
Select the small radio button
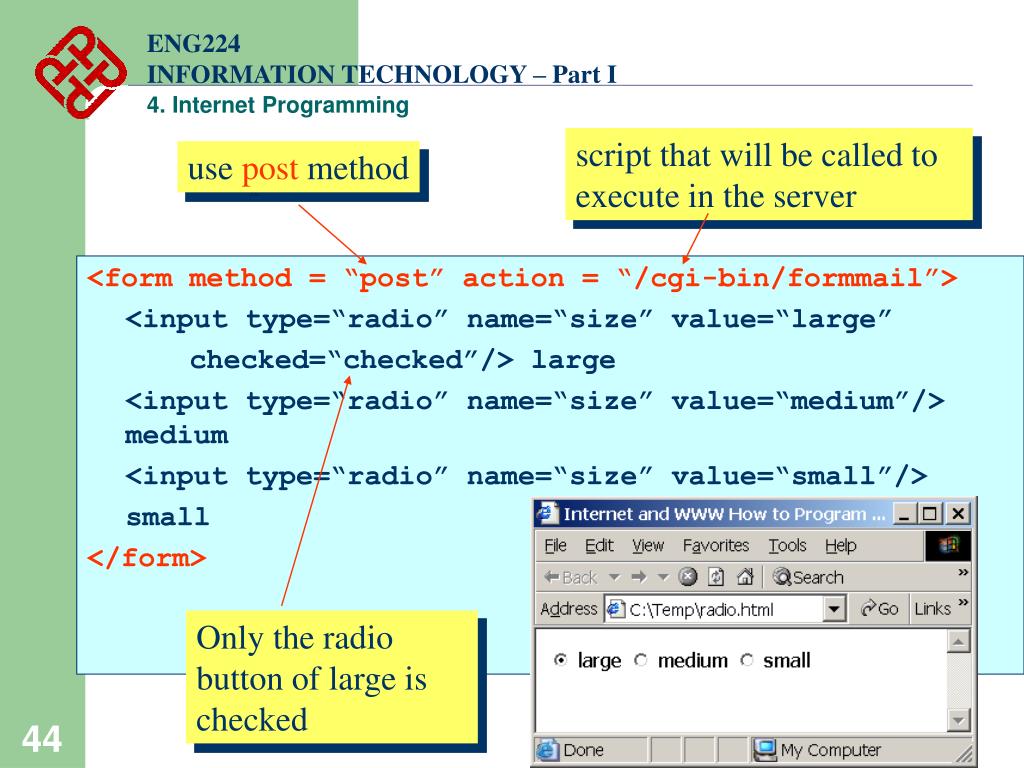click(x=746, y=660)
